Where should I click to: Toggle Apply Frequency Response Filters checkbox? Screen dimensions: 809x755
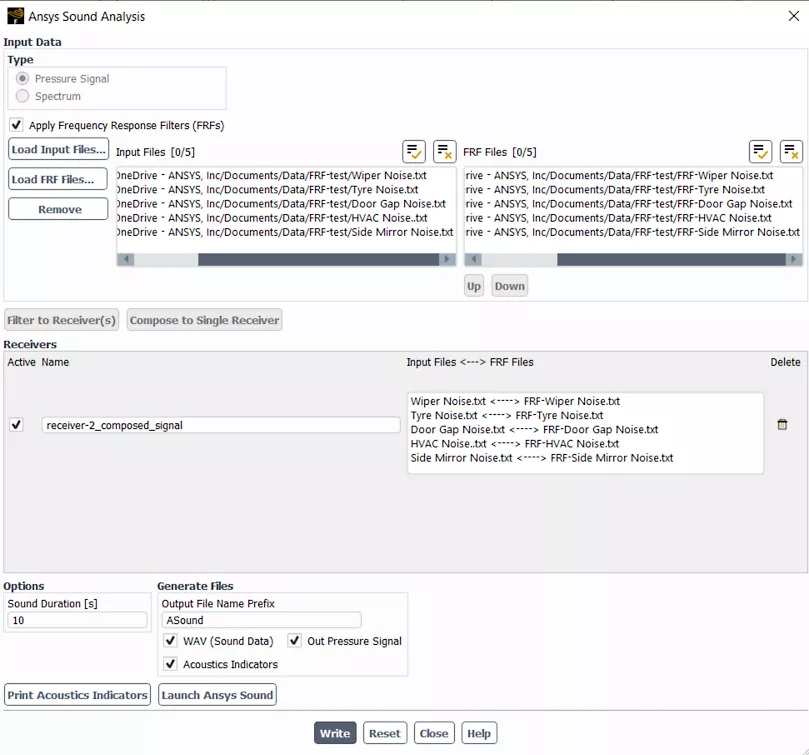pyautogui.click(x=17, y=125)
